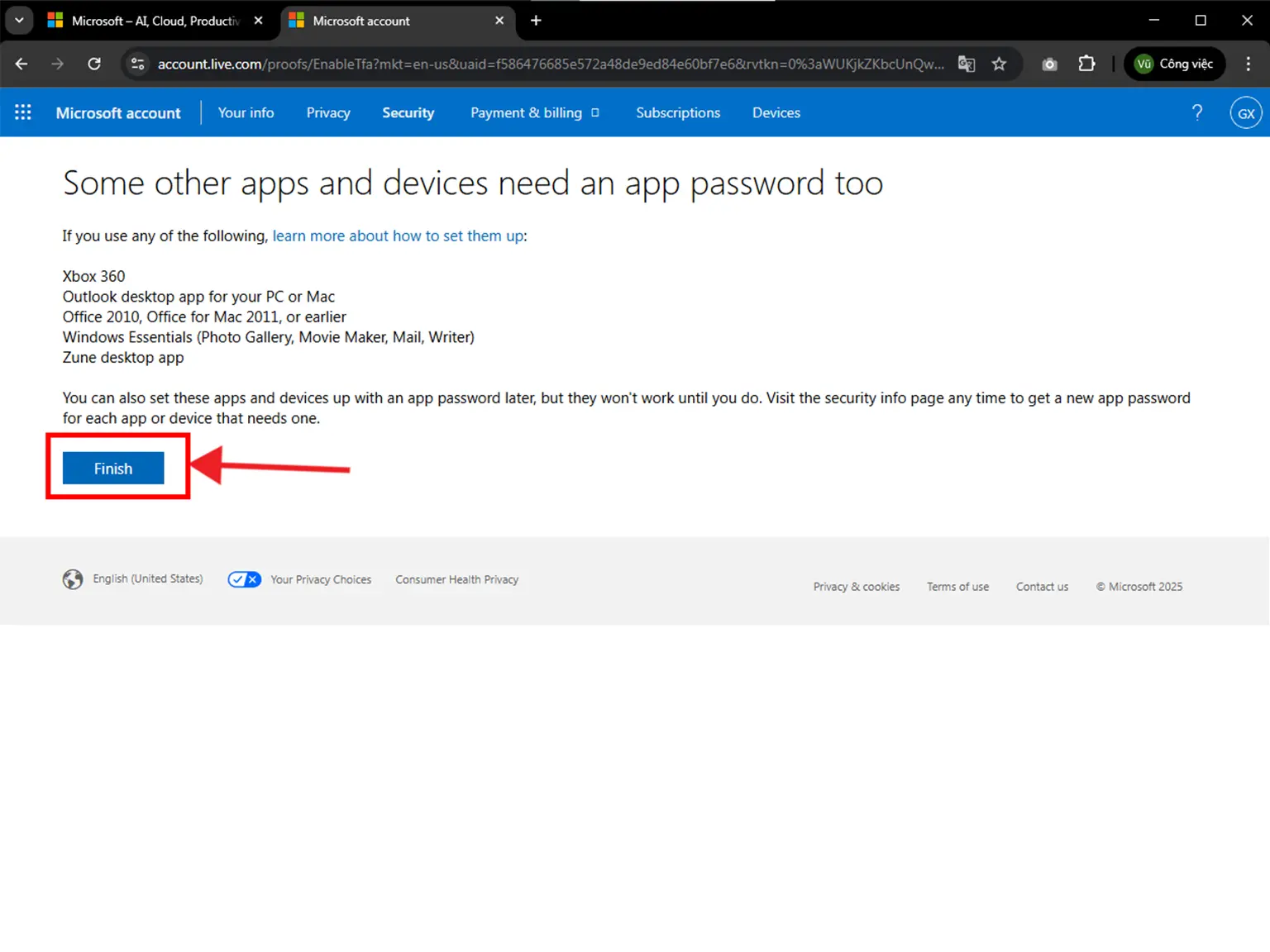This screenshot has width=1270, height=952.
Task: Click the Finish button
Action: pyautogui.click(x=112, y=468)
